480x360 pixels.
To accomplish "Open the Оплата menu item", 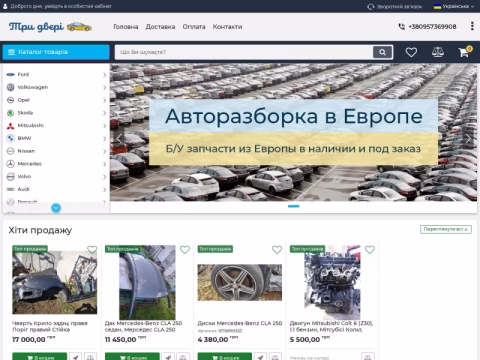I will [194, 27].
